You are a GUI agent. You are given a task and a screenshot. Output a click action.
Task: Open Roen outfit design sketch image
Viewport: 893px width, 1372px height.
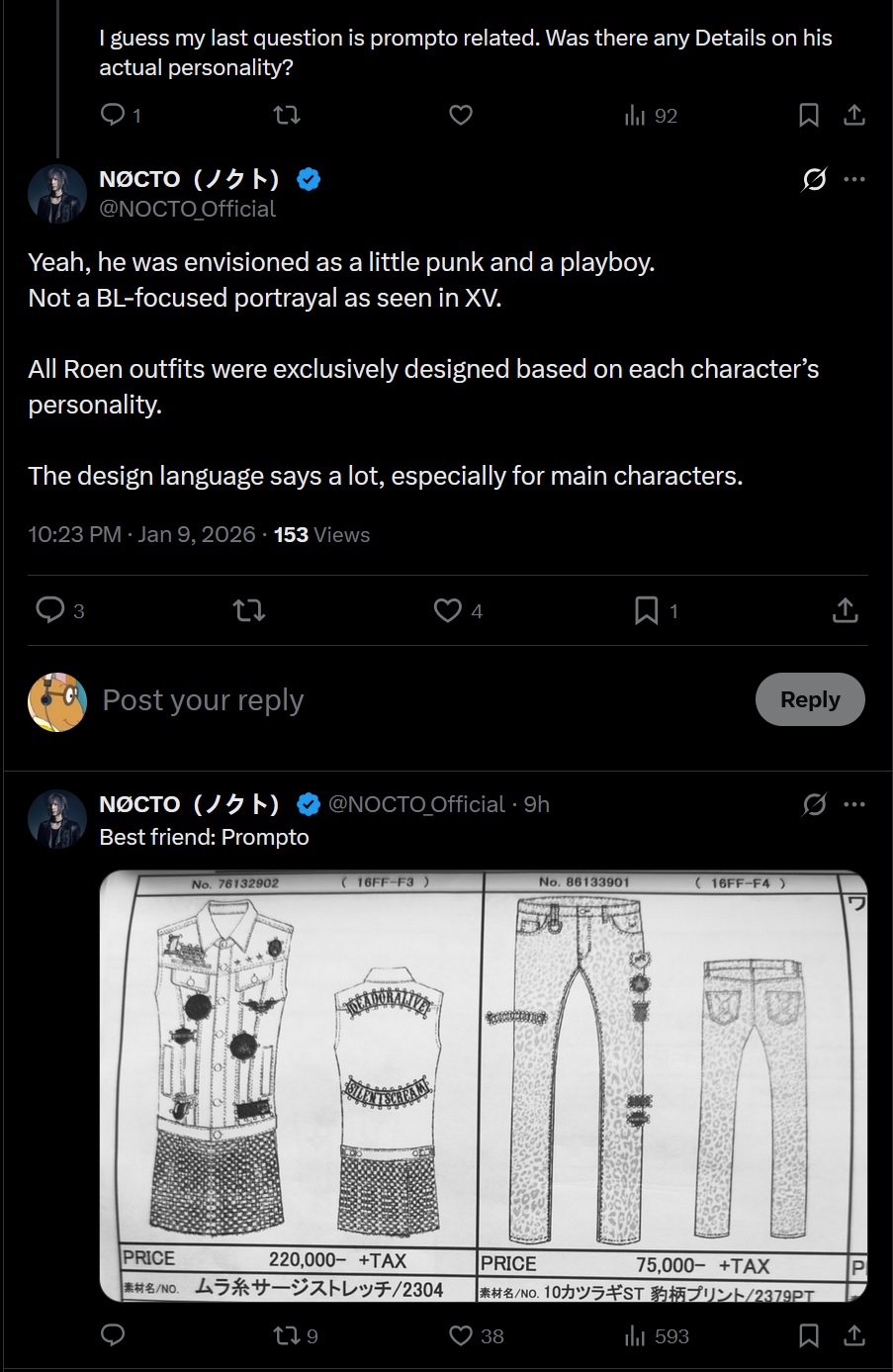484,1085
